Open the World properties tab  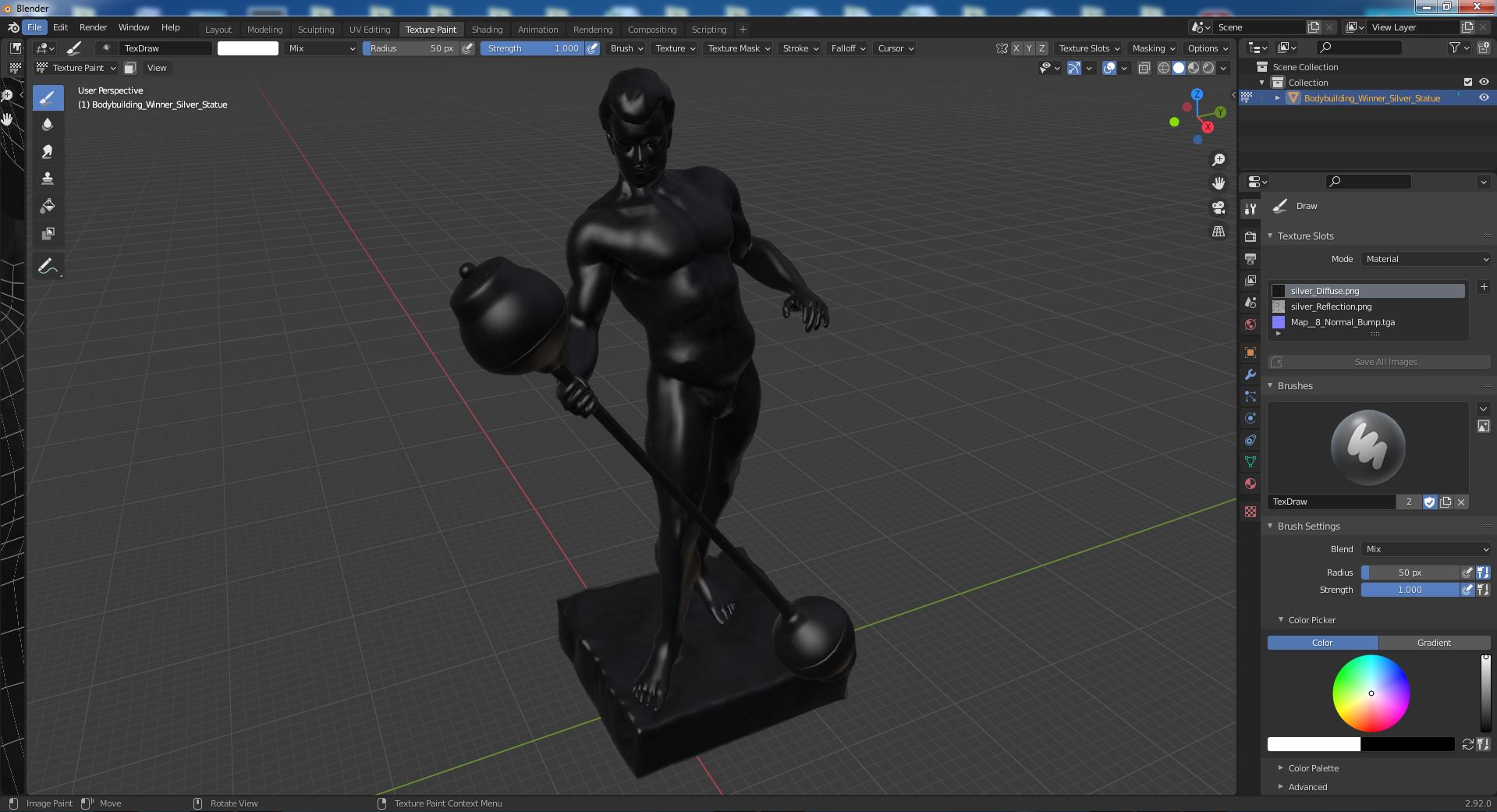pos(1250,324)
